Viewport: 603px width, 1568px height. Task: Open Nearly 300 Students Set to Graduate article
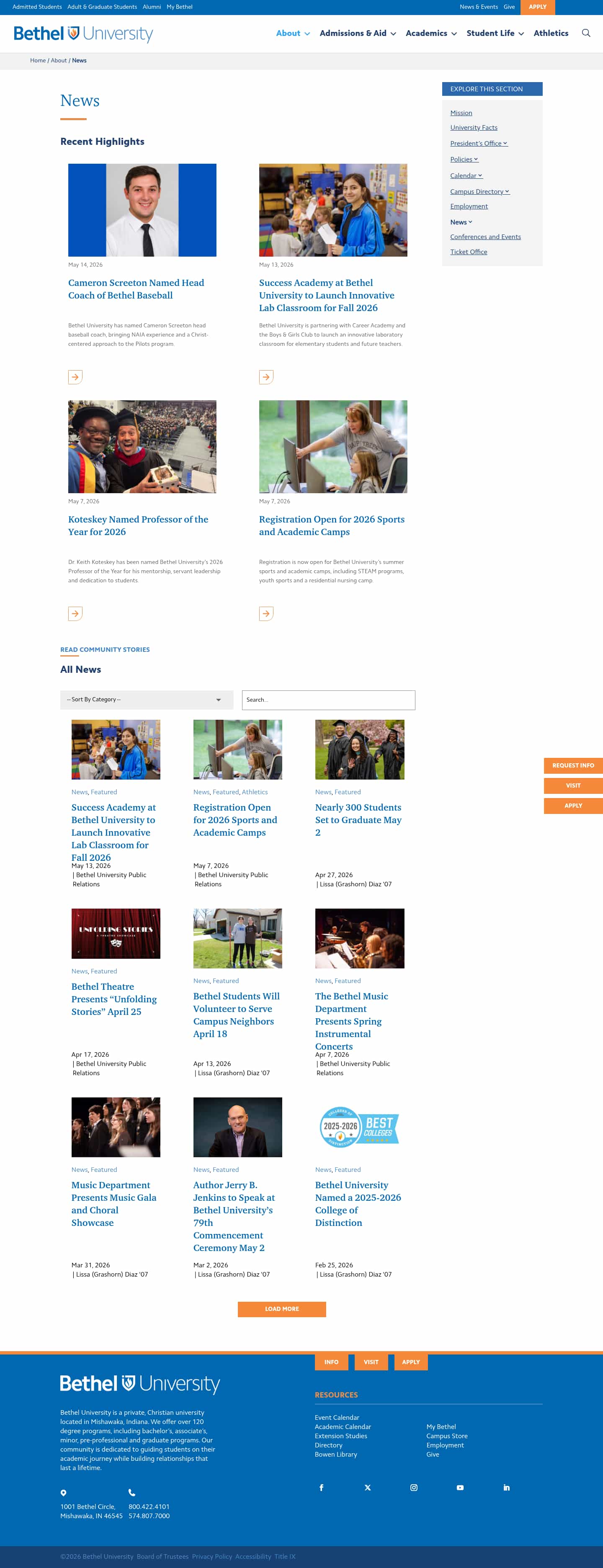point(358,819)
